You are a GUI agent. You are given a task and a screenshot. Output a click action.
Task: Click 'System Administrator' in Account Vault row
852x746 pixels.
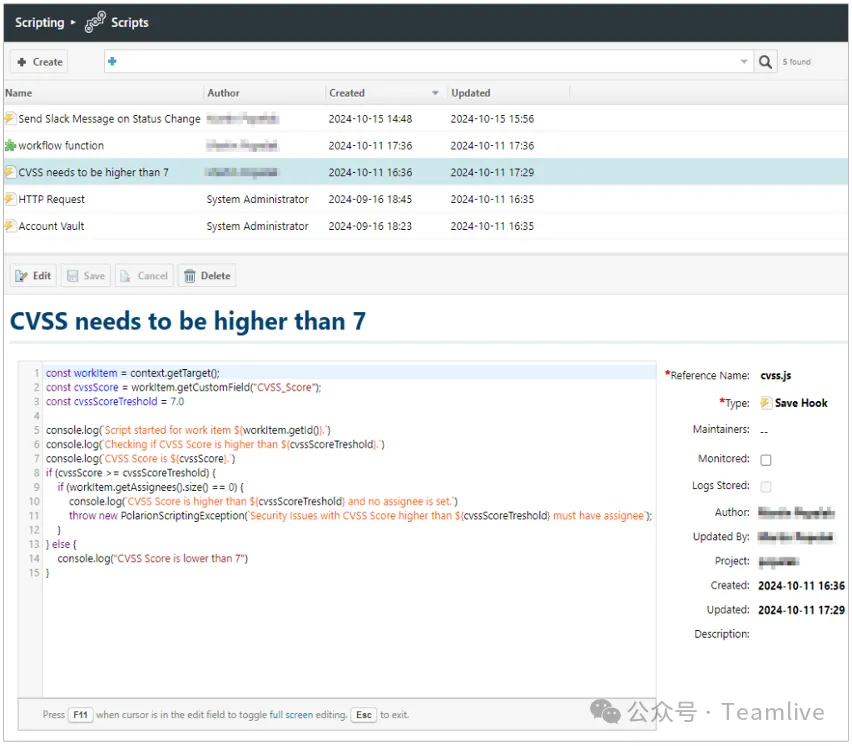click(x=257, y=226)
